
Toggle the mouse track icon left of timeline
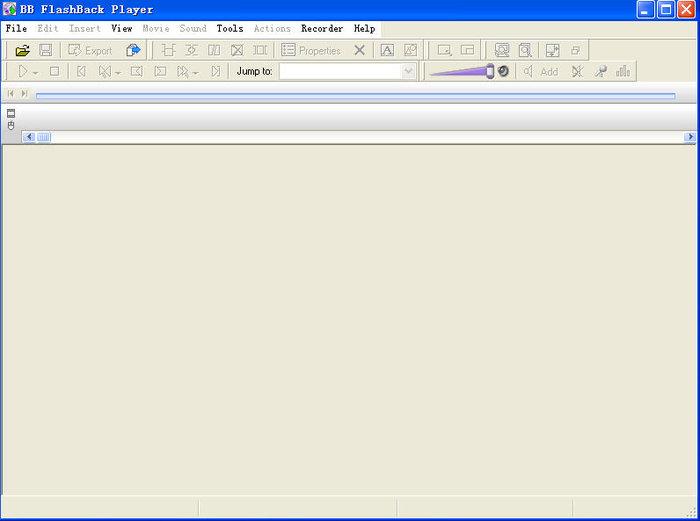11,125
